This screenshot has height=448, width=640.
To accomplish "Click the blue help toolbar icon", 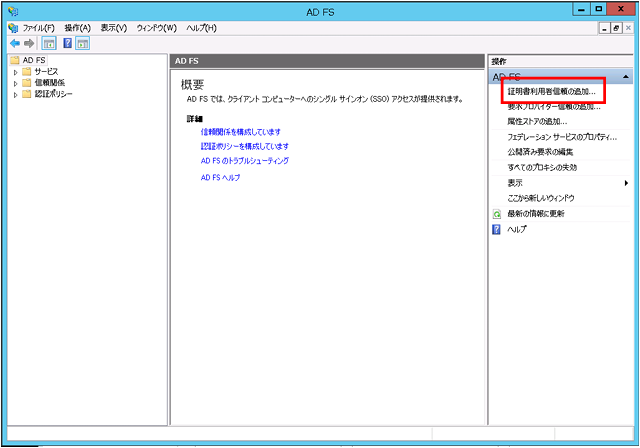I will pyautogui.click(x=68, y=43).
